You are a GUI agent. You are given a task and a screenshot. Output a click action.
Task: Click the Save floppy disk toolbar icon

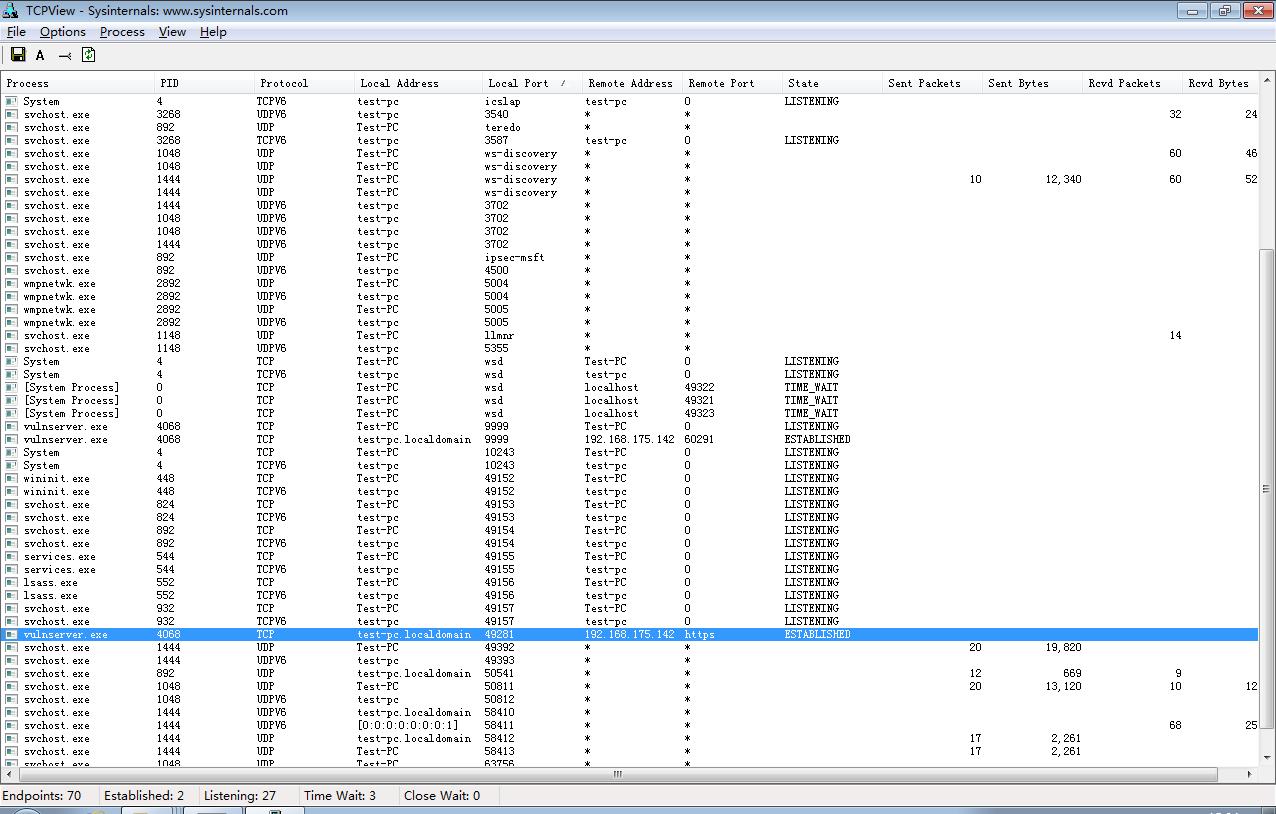(x=18, y=55)
